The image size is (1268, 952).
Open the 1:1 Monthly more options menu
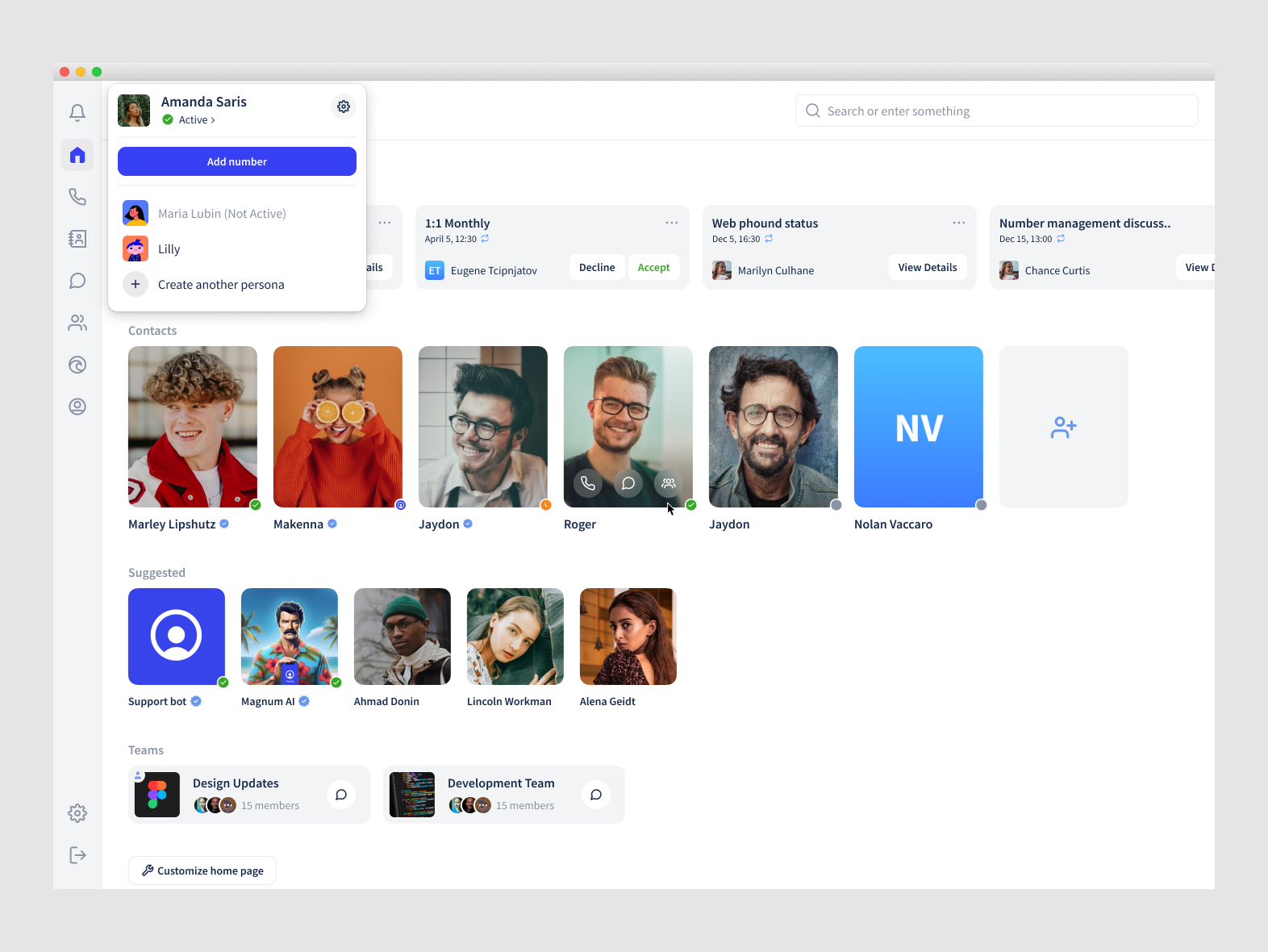coord(672,223)
